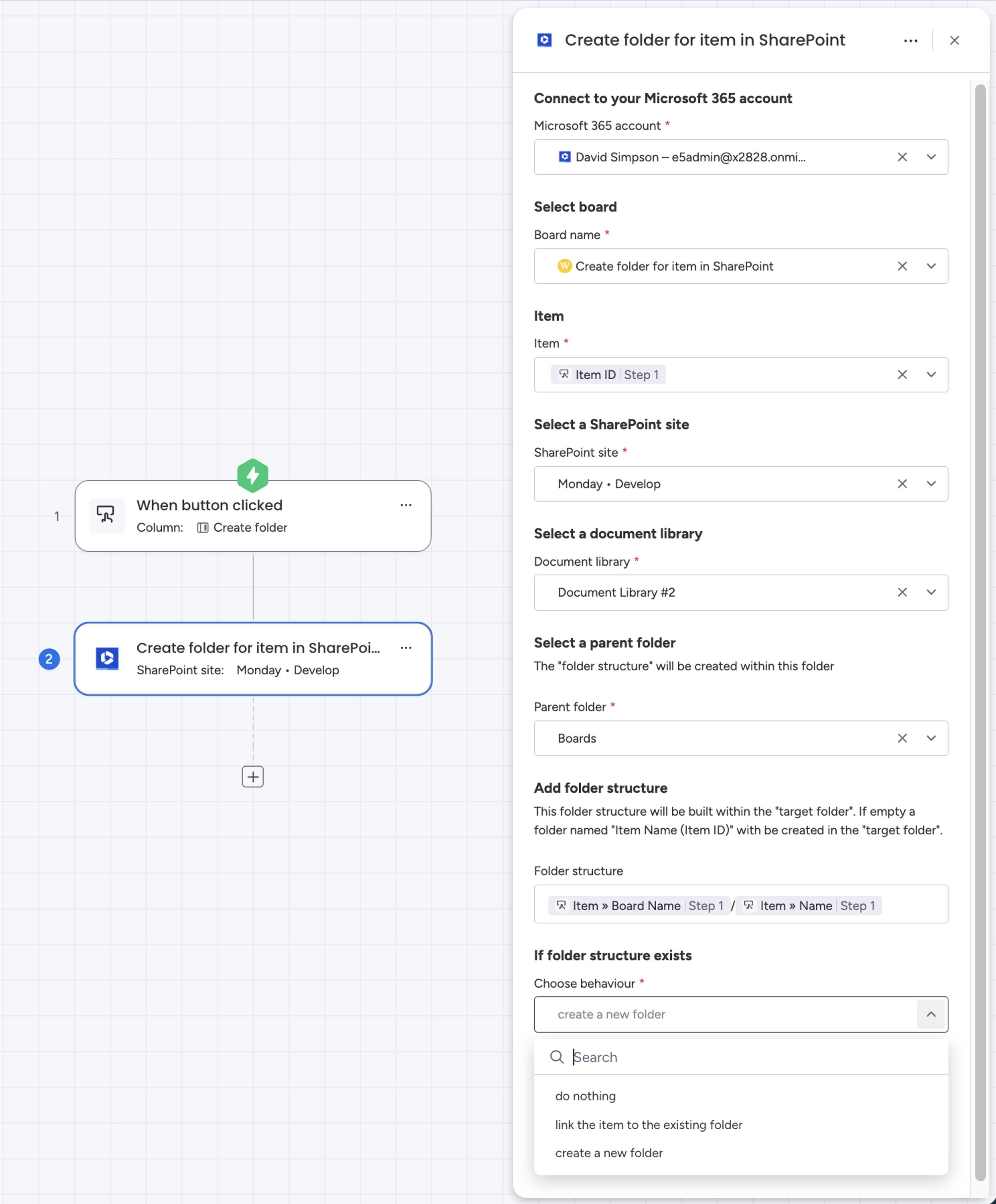The width and height of the screenshot is (996, 1204).
Task: Click the yellow board icon in Board name field
Action: tap(565, 266)
